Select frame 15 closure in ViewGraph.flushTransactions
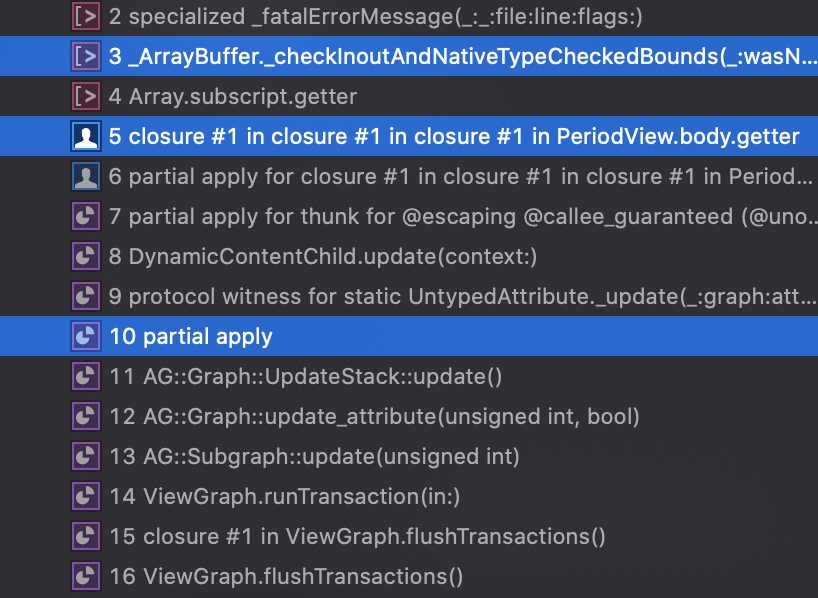The height and width of the screenshot is (598, 818). pyautogui.click(x=357, y=537)
